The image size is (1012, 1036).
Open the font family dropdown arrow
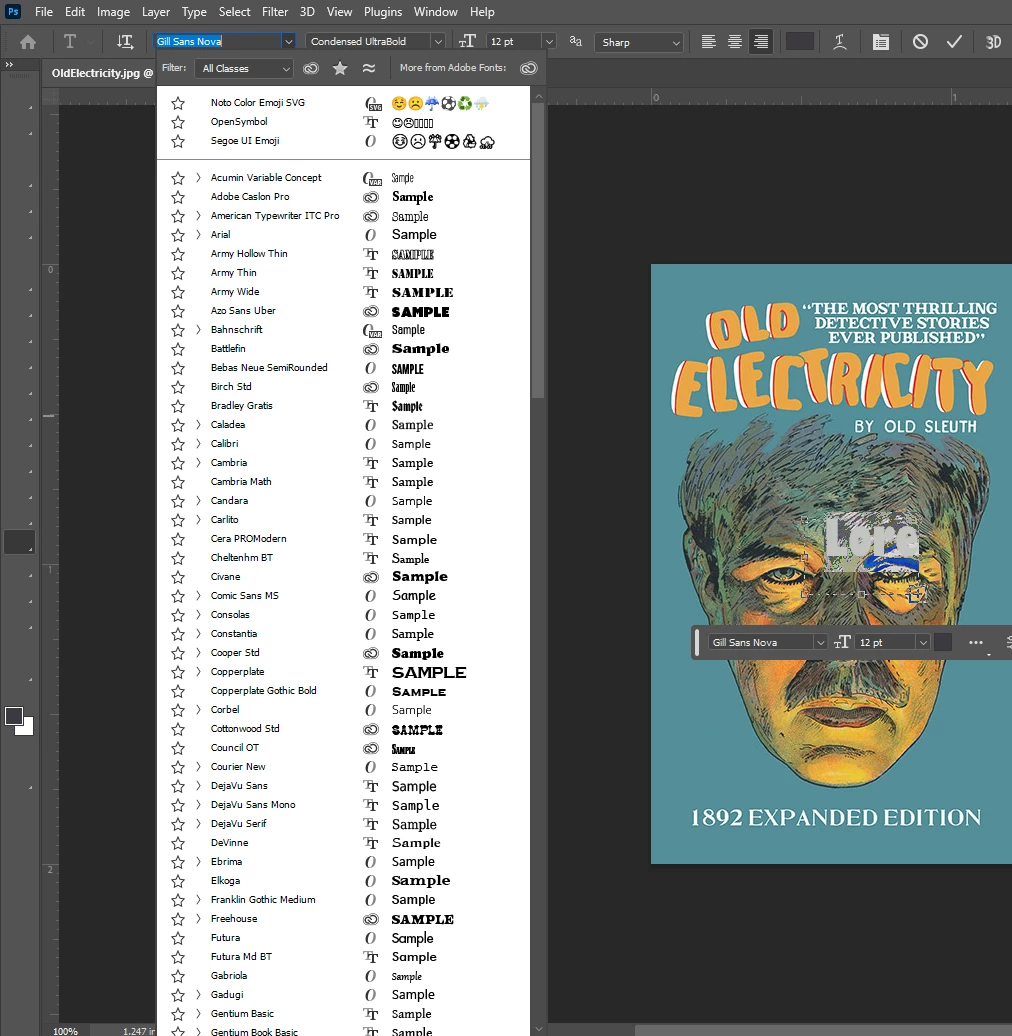(288, 42)
